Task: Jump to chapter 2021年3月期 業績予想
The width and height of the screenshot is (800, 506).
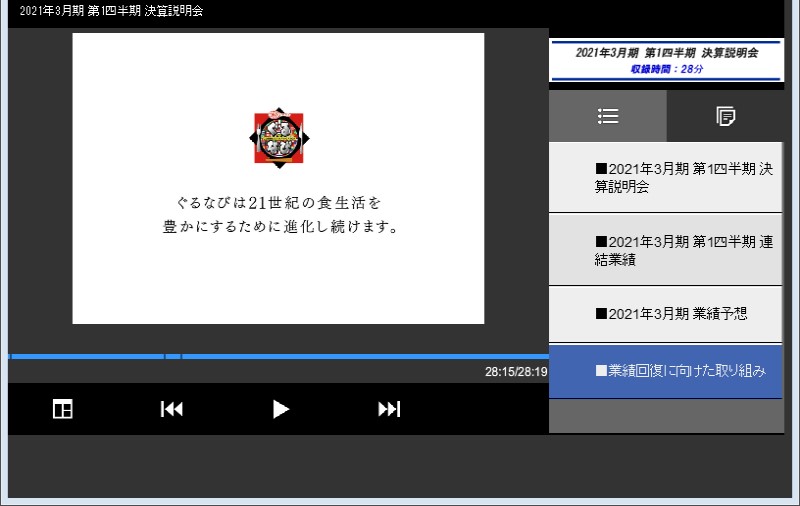Action: point(665,314)
